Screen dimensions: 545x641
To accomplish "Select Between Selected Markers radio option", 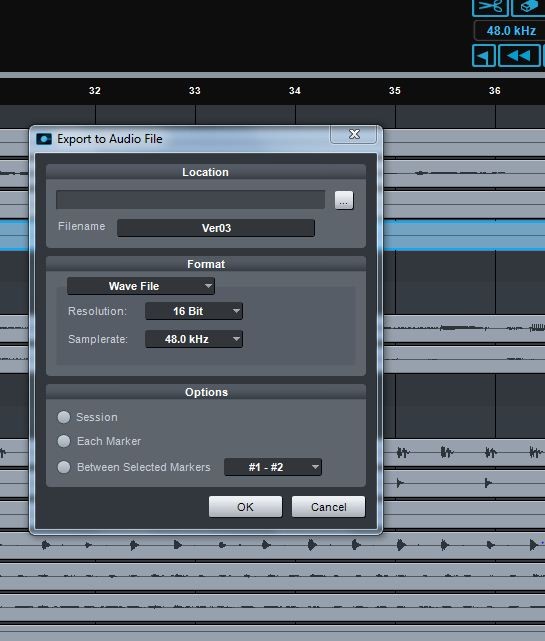I will (64, 467).
